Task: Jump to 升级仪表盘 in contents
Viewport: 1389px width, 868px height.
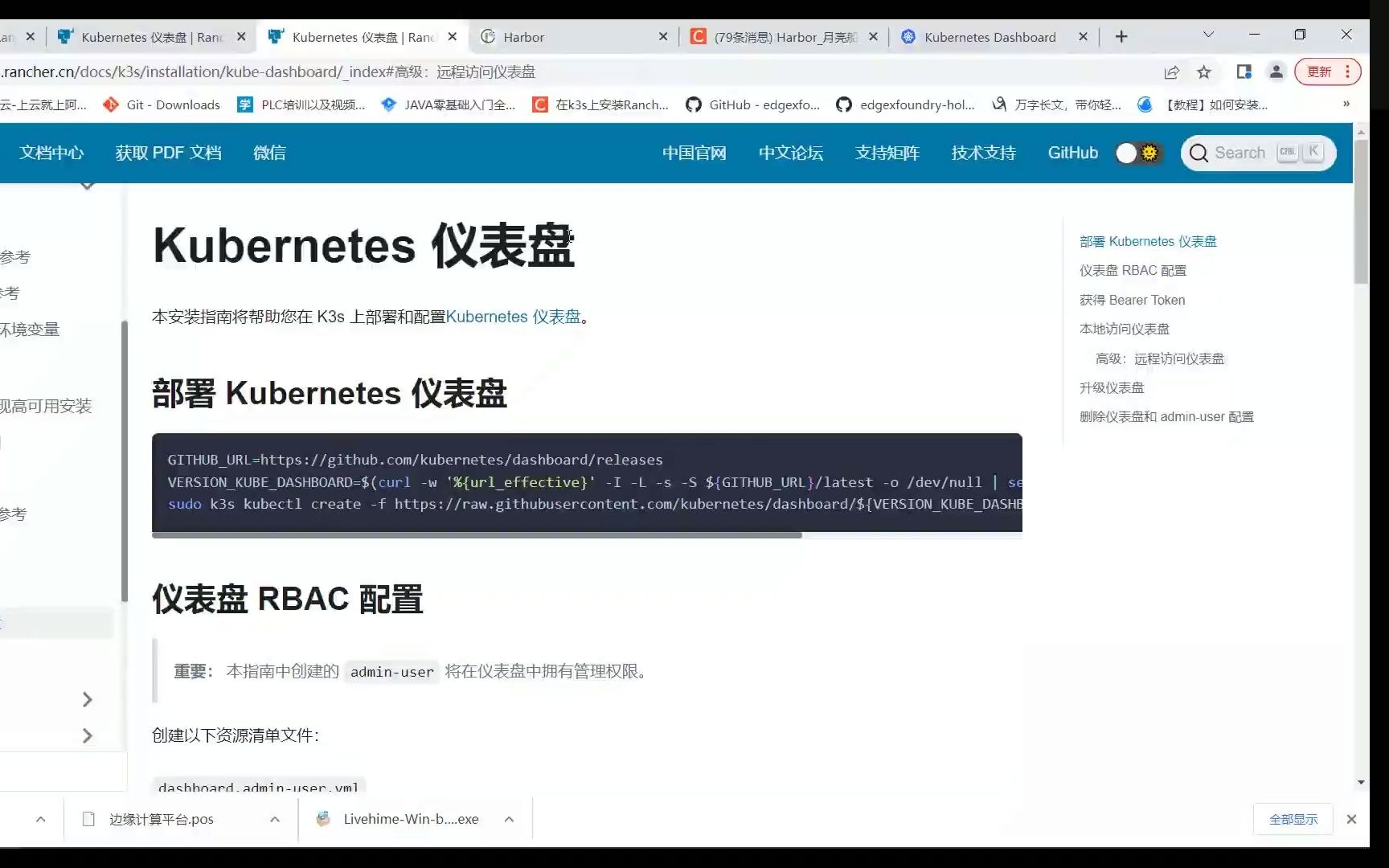Action: click(x=1112, y=387)
